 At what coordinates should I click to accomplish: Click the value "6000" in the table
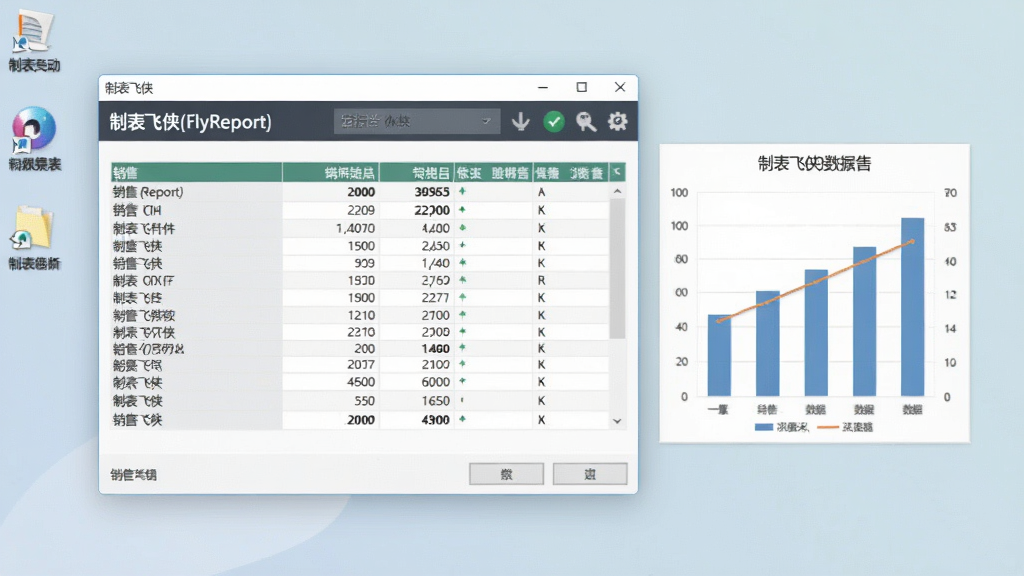coord(436,381)
